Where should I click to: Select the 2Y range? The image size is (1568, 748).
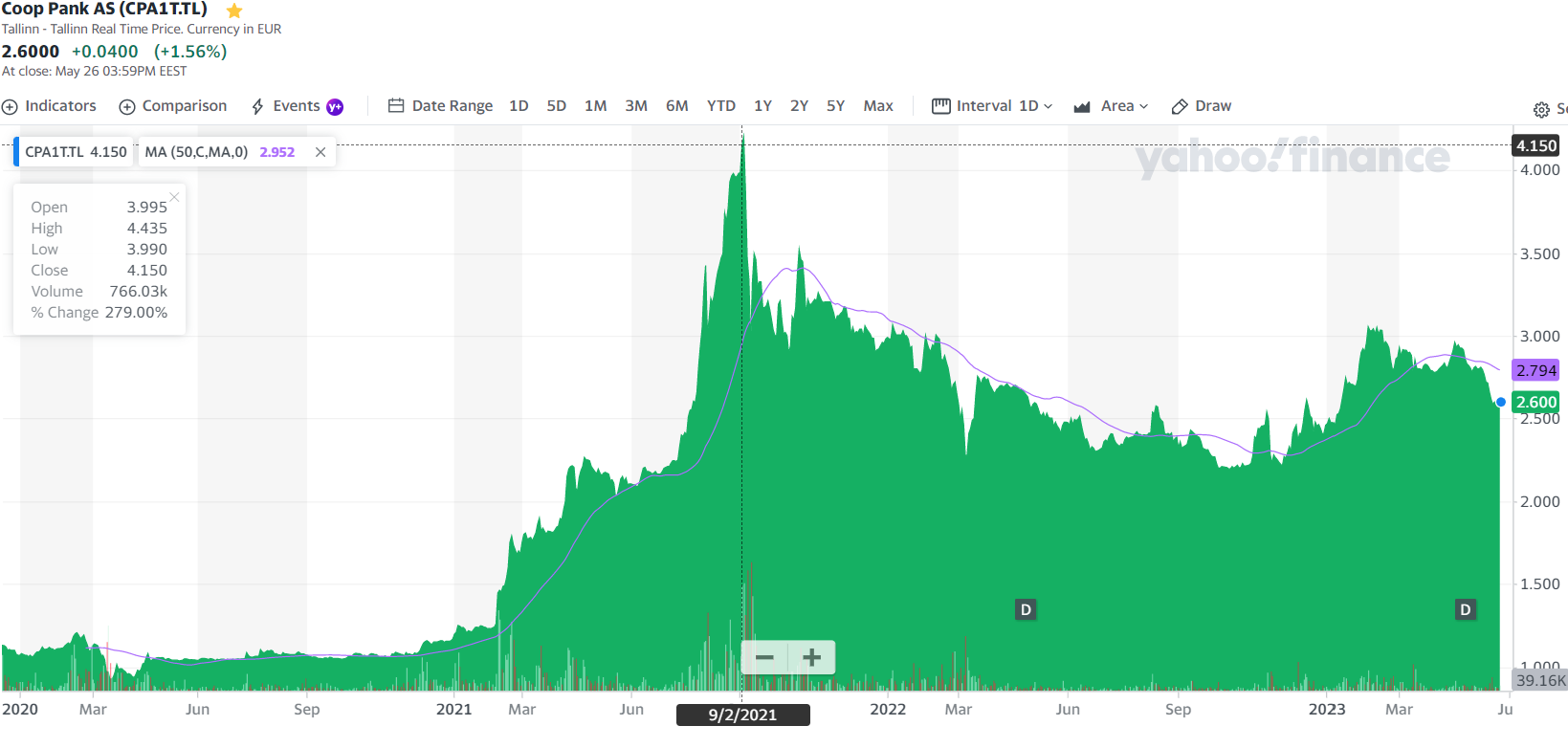[x=800, y=106]
